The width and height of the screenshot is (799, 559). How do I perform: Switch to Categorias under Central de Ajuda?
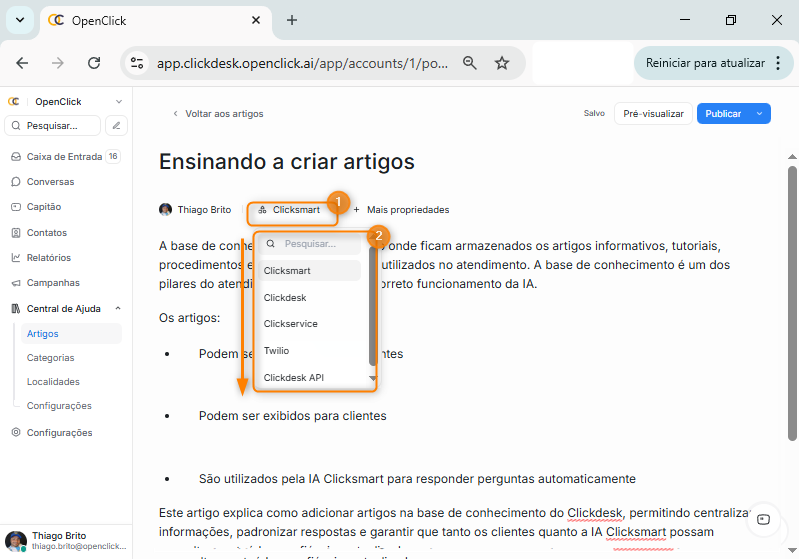[51, 358]
